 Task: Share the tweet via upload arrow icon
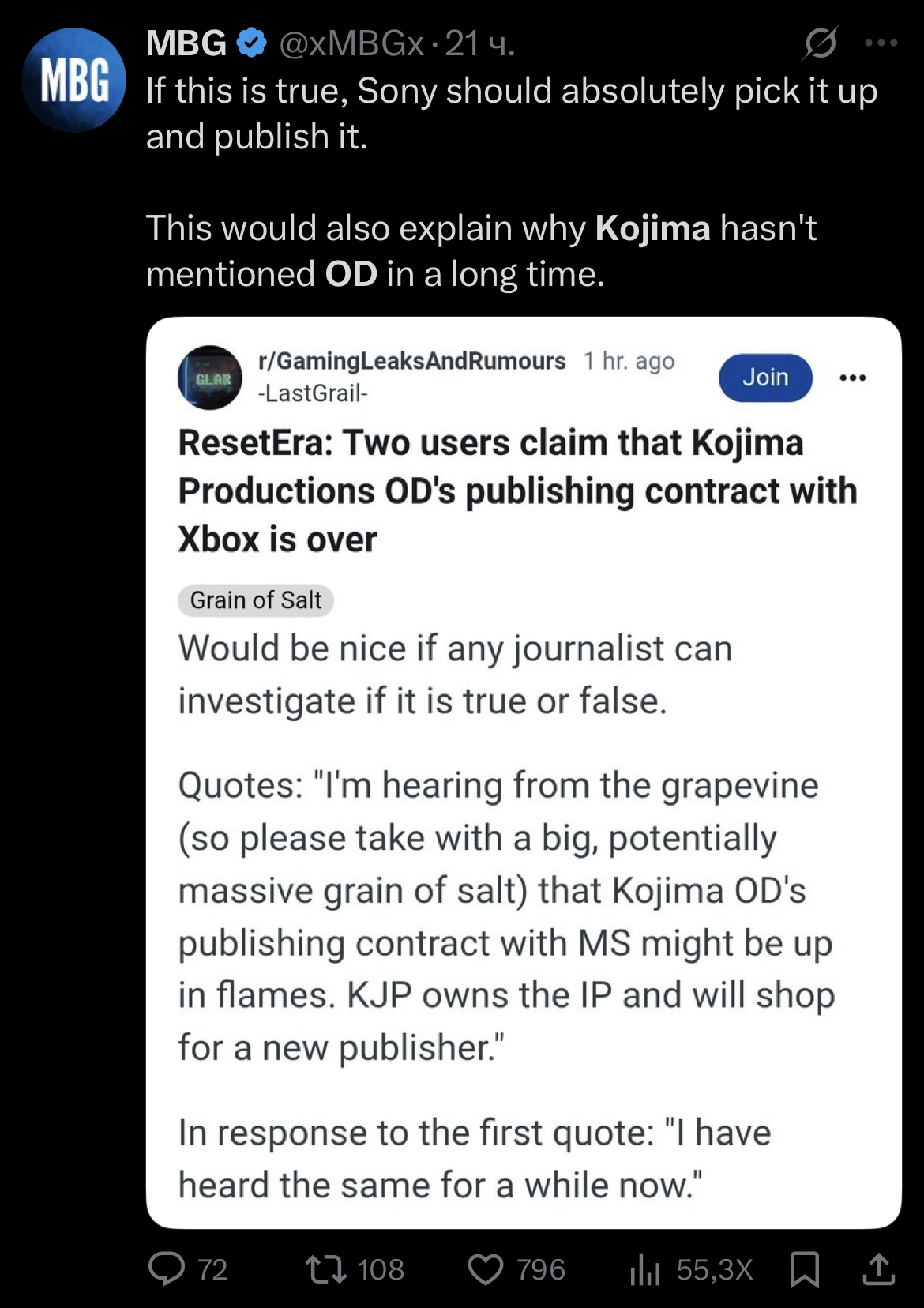pyautogui.click(x=878, y=1269)
